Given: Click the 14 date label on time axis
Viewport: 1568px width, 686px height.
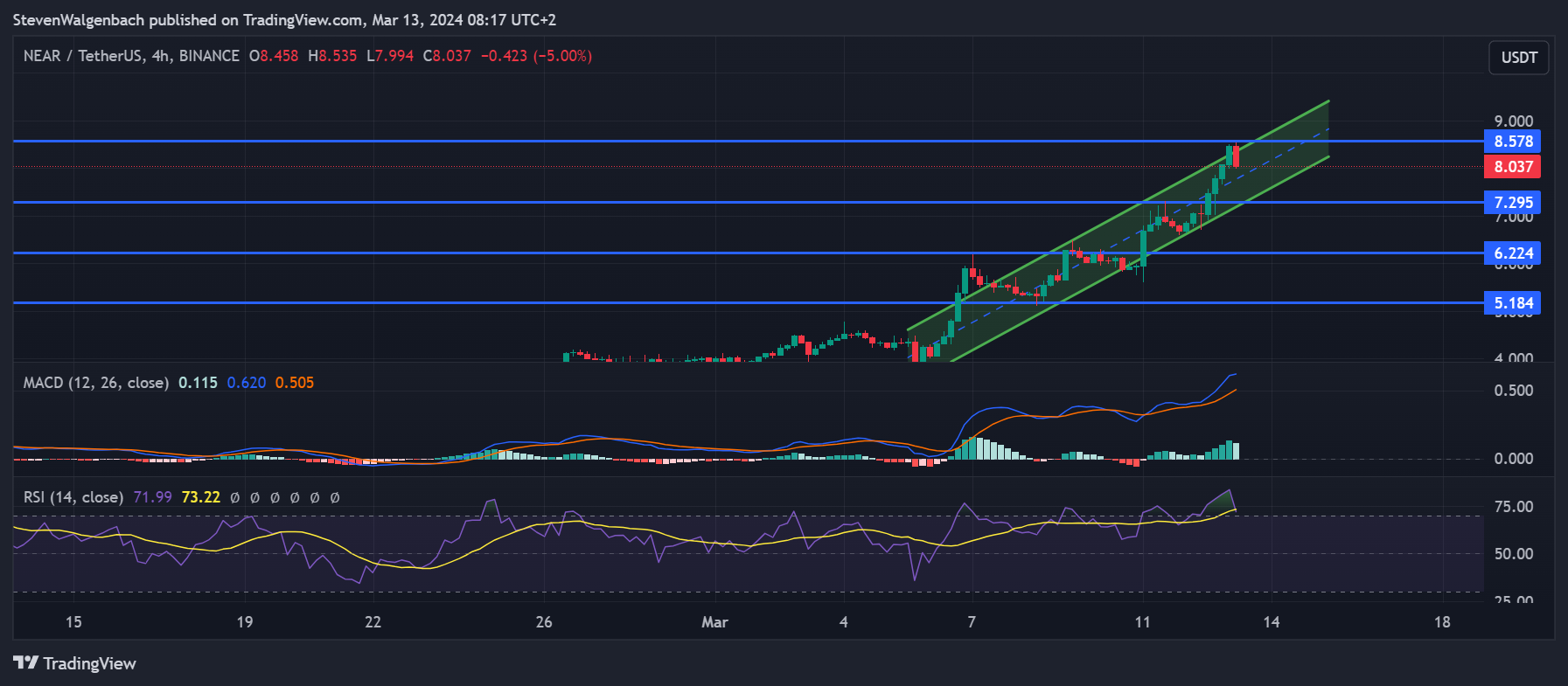Looking at the screenshot, I should pos(1271,622).
